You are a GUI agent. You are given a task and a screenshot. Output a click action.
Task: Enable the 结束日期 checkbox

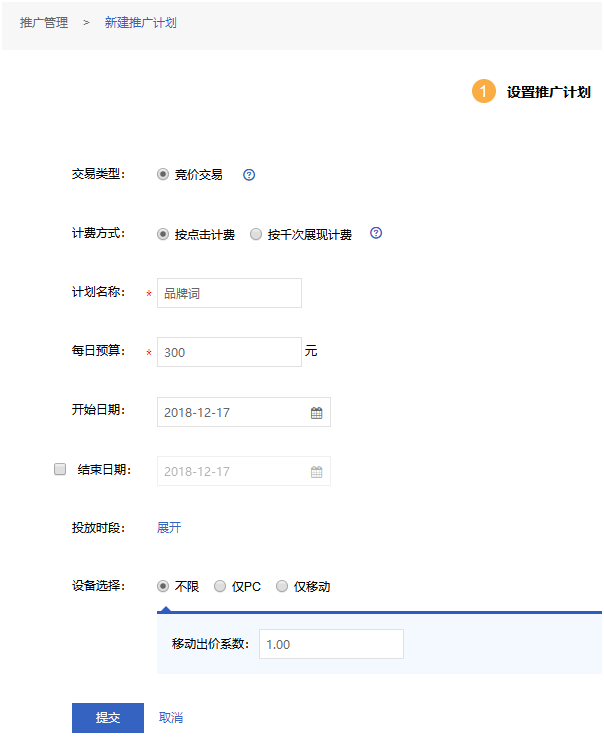(x=60, y=469)
